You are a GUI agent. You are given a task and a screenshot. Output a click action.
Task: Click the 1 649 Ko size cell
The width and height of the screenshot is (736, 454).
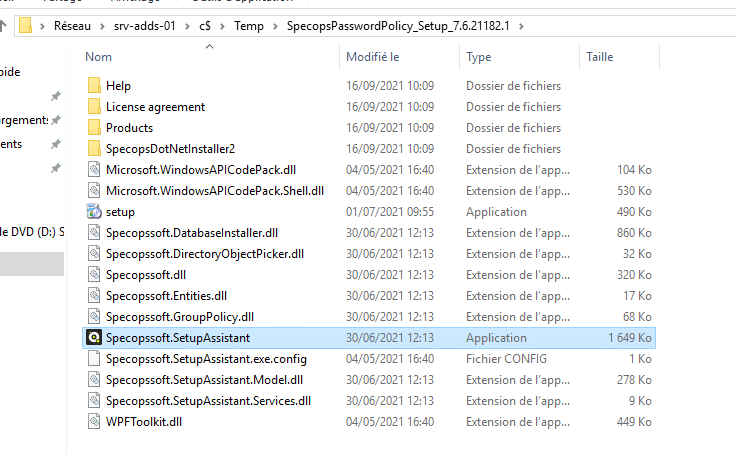coord(630,338)
